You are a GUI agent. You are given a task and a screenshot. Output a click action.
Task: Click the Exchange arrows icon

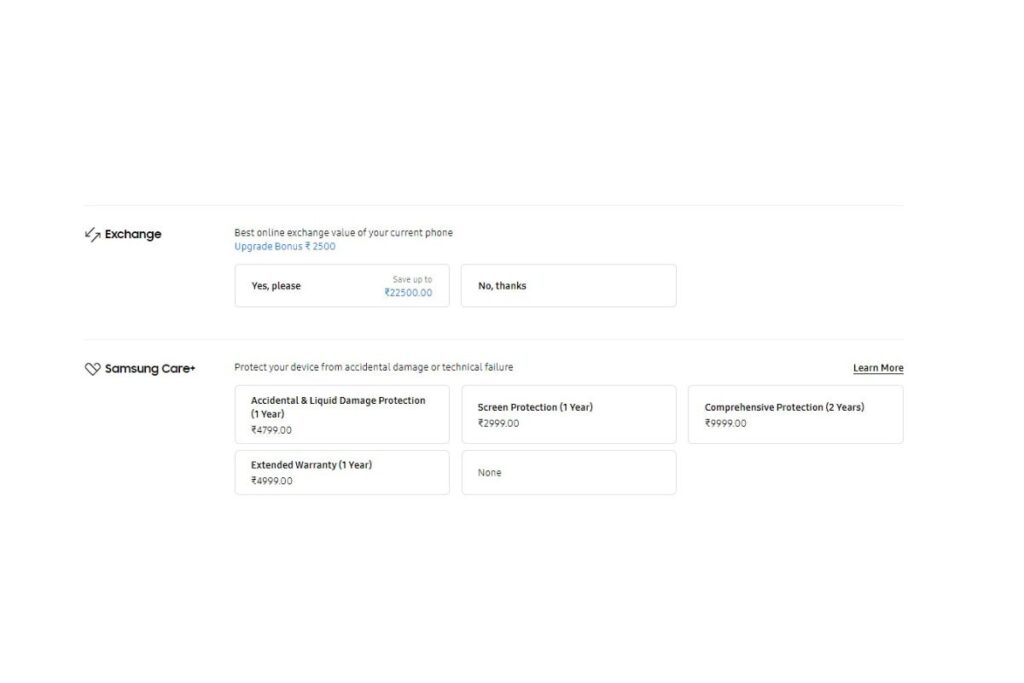[93, 234]
